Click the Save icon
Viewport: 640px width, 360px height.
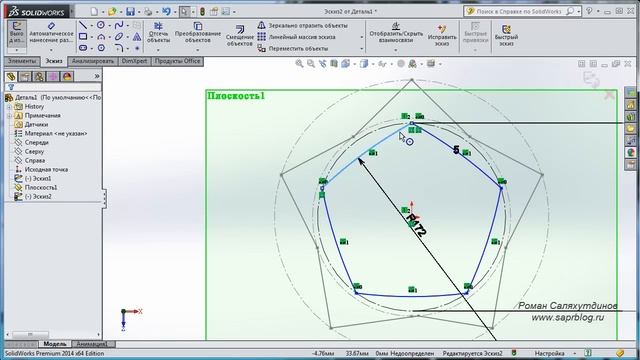[130, 11]
